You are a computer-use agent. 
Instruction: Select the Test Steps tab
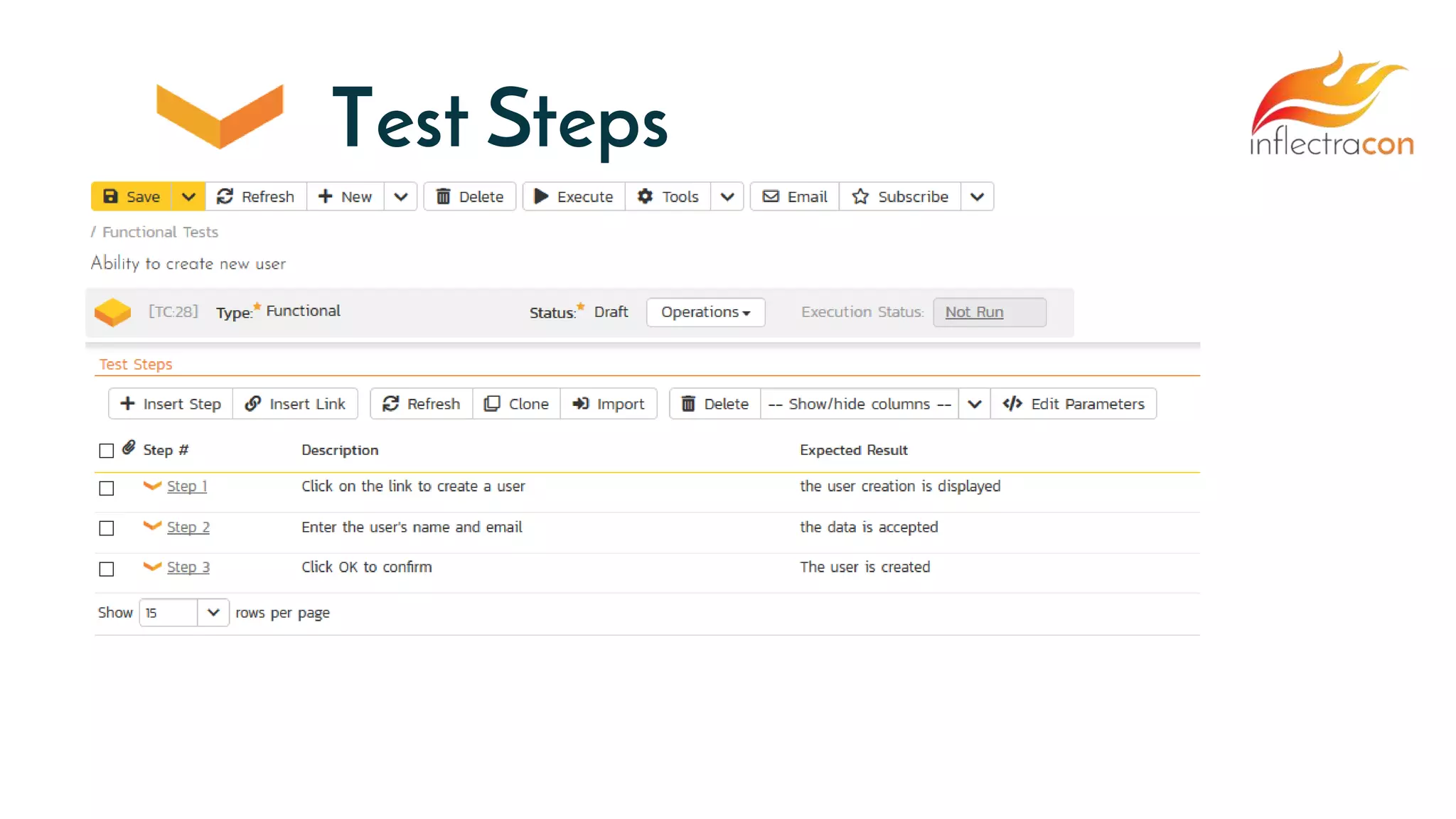136,364
